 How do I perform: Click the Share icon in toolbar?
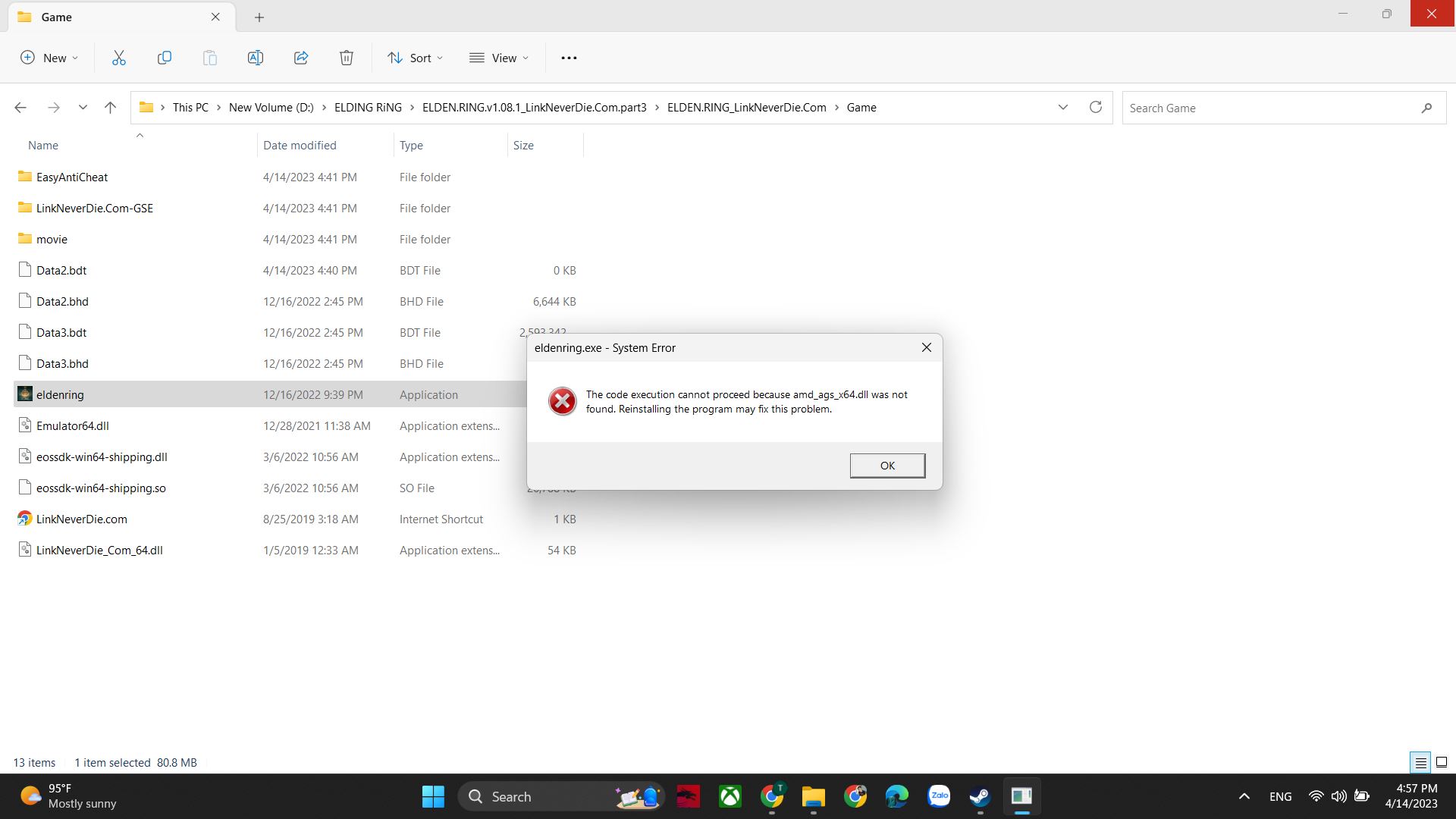tap(301, 58)
